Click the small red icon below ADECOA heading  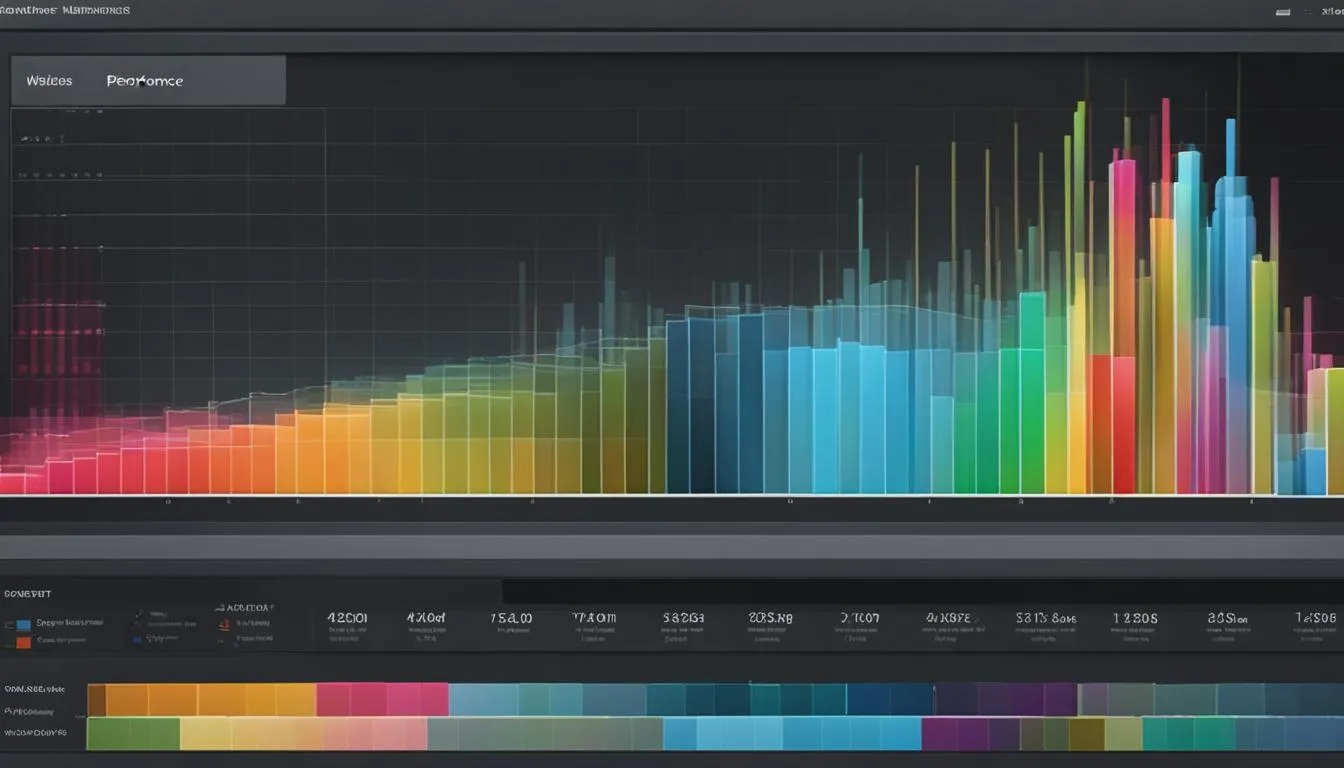click(x=224, y=625)
